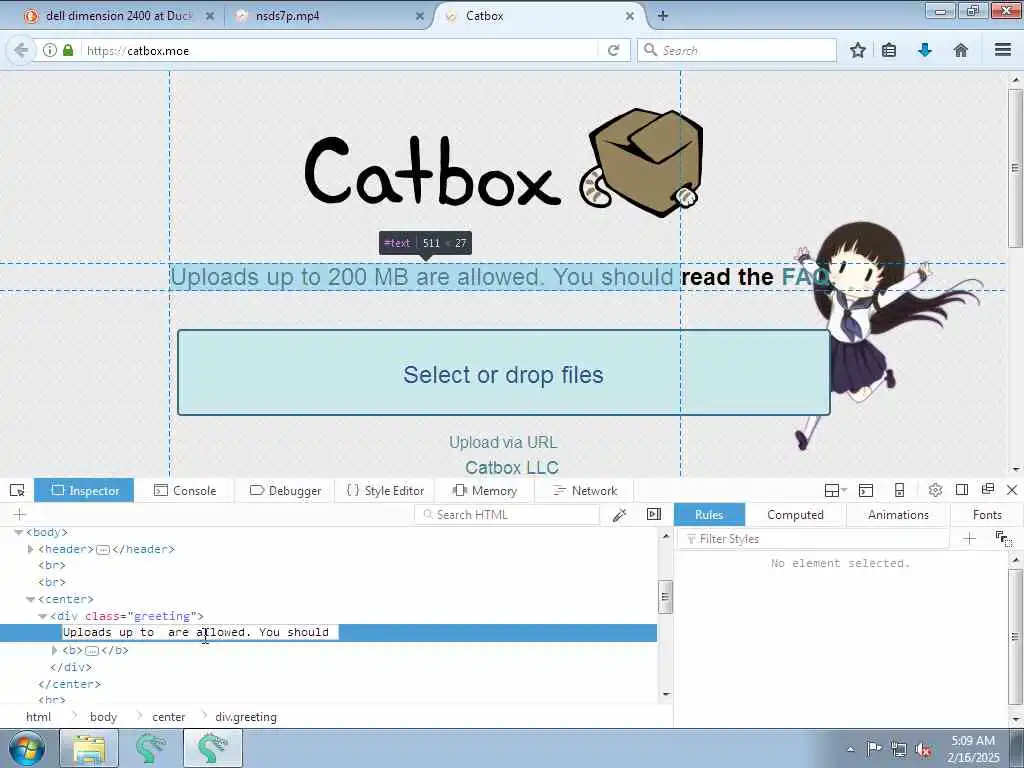Click the Search HTML field
This screenshot has height=768, width=1024.
coord(507,515)
